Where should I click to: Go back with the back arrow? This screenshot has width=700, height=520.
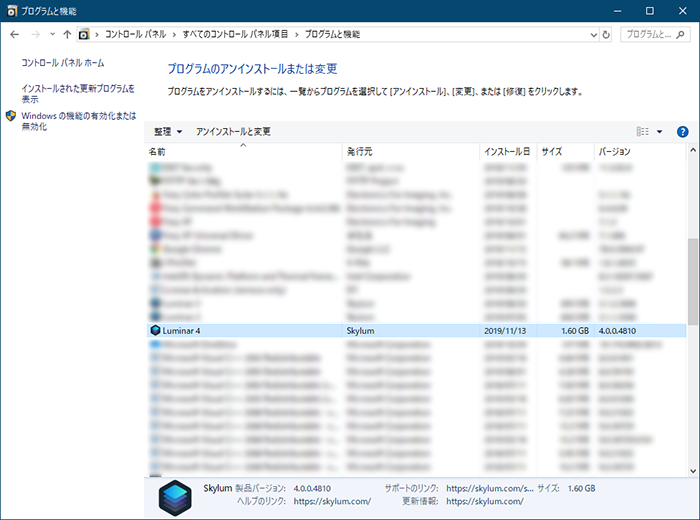(x=14, y=34)
